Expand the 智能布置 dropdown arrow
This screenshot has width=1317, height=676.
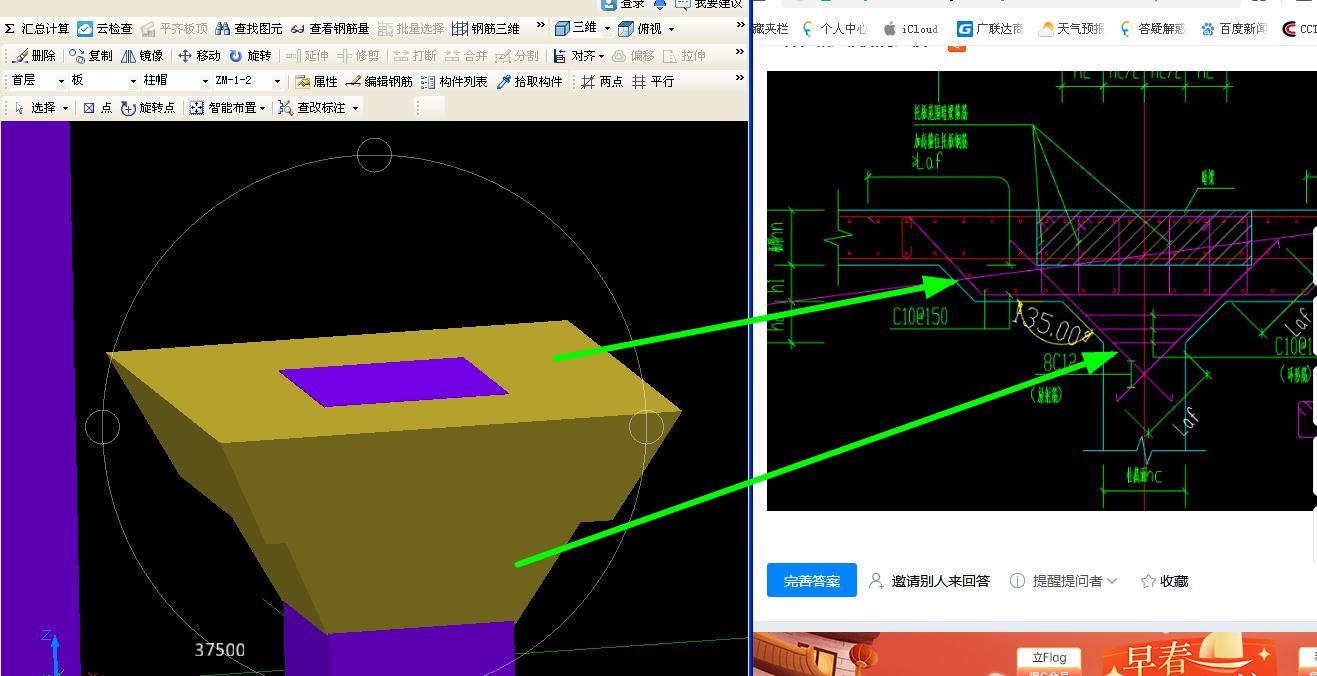(263, 108)
